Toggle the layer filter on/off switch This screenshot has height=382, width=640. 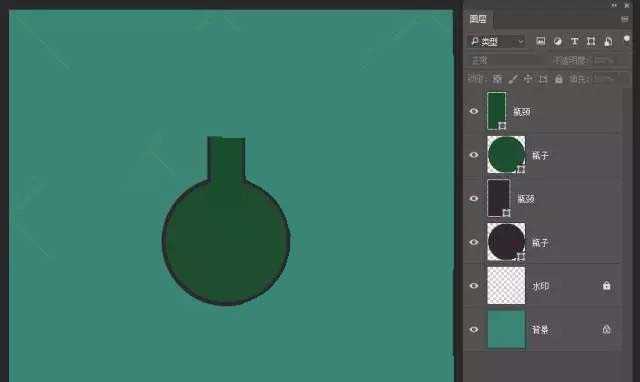coord(627,39)
